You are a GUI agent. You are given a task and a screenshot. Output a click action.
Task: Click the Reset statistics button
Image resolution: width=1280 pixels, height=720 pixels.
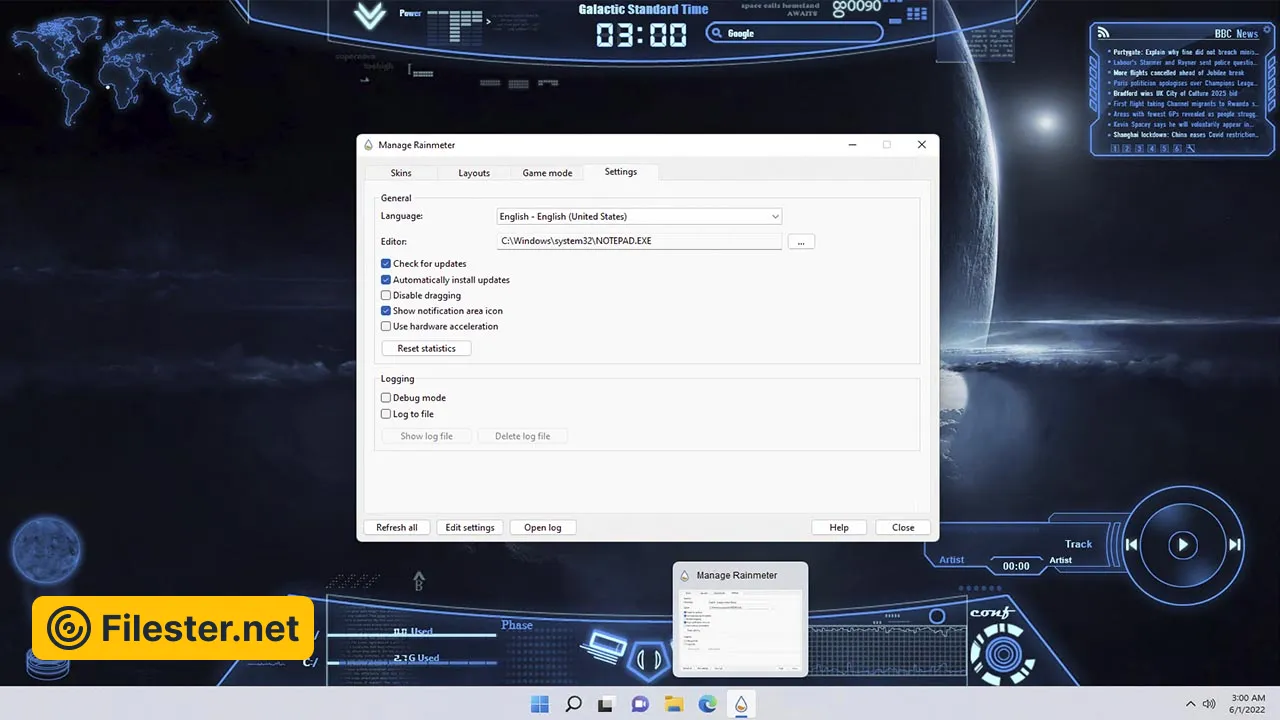pos(426,349)
